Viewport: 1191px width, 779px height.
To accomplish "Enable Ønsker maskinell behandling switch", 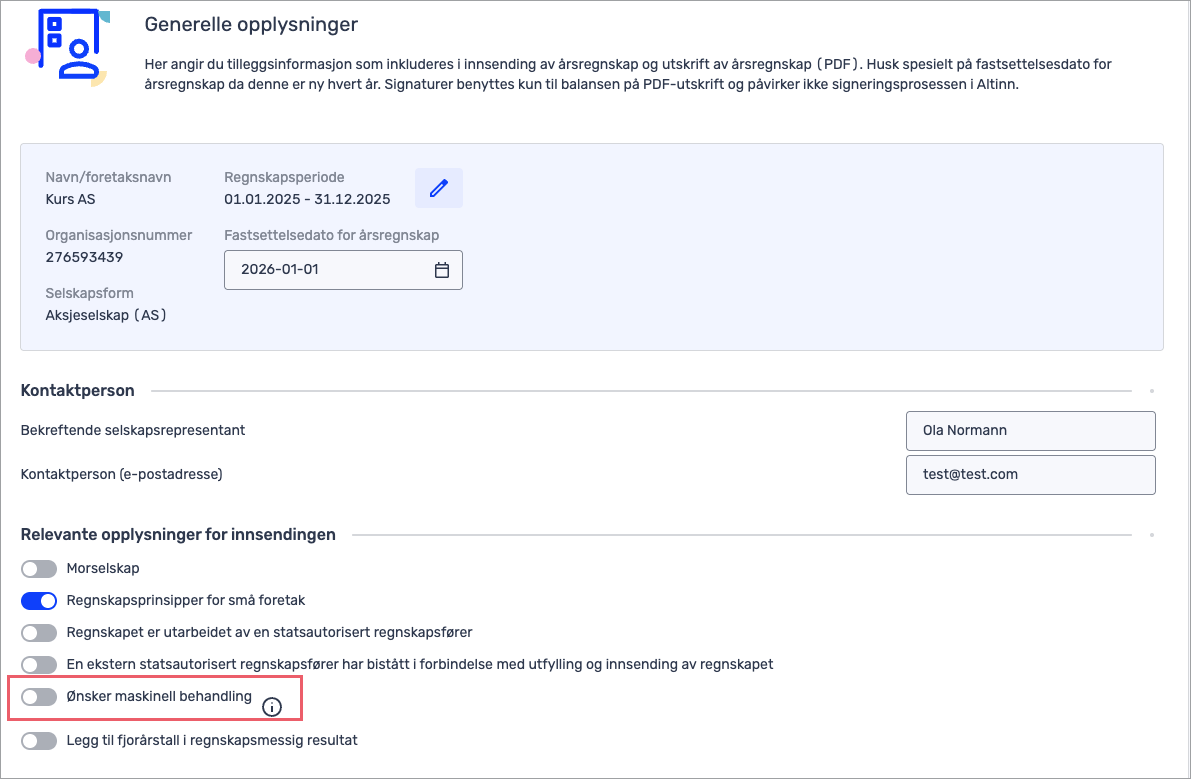I will (39, 697).
